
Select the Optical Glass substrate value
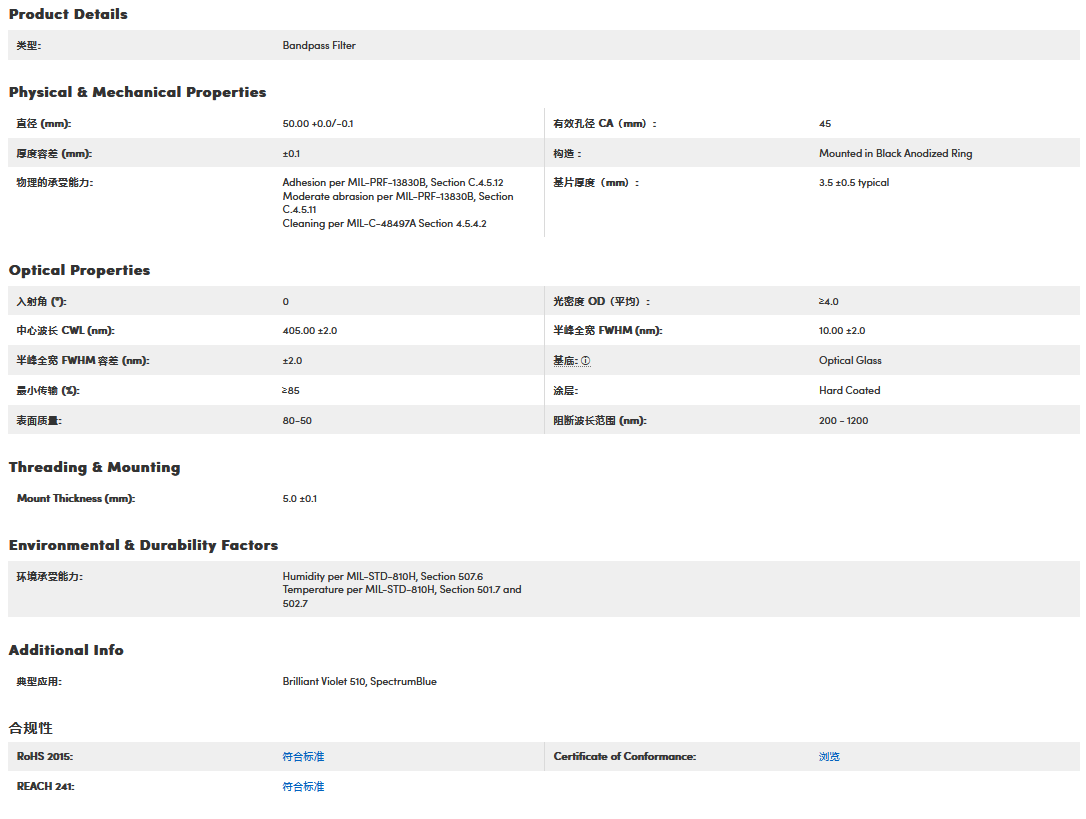coord(850,361)
